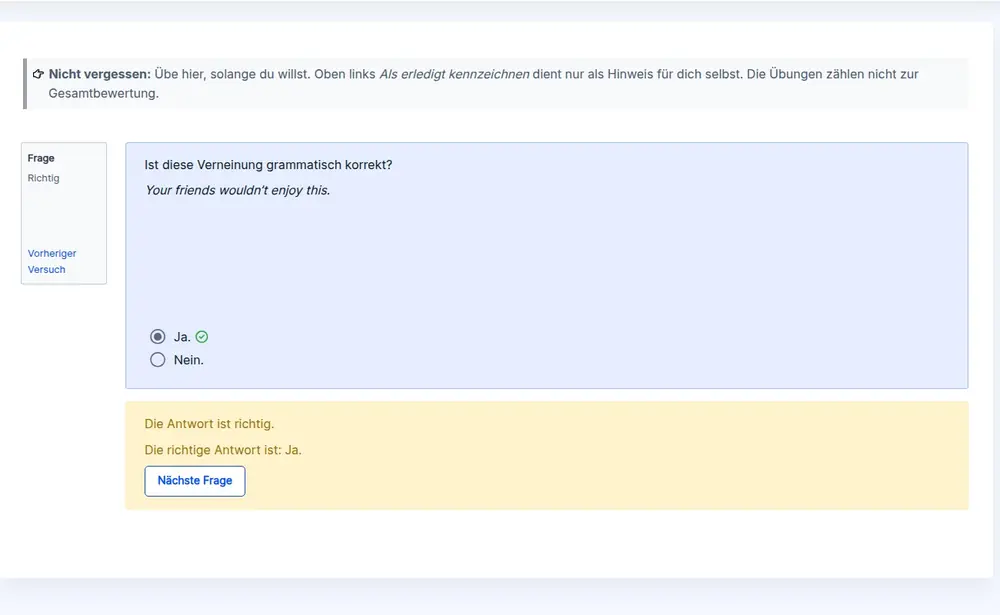The height and width of the screenshot is (615, 1000).
Task: Click the word "Gesamtbewertung" in the note
Action: (x=103, y=93)
